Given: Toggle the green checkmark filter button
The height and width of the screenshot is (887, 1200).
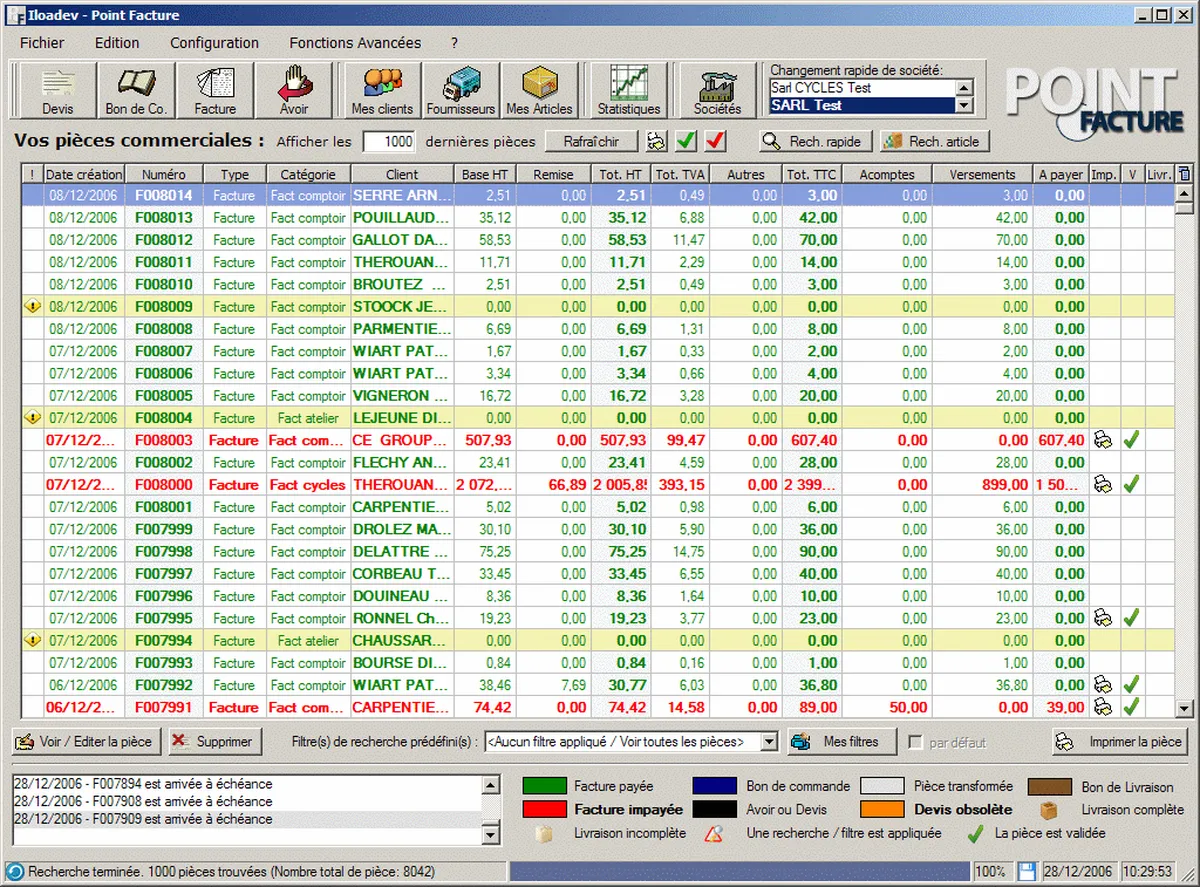Looking at the screenshot, I should pyautogui.click(x=686, y=141).
